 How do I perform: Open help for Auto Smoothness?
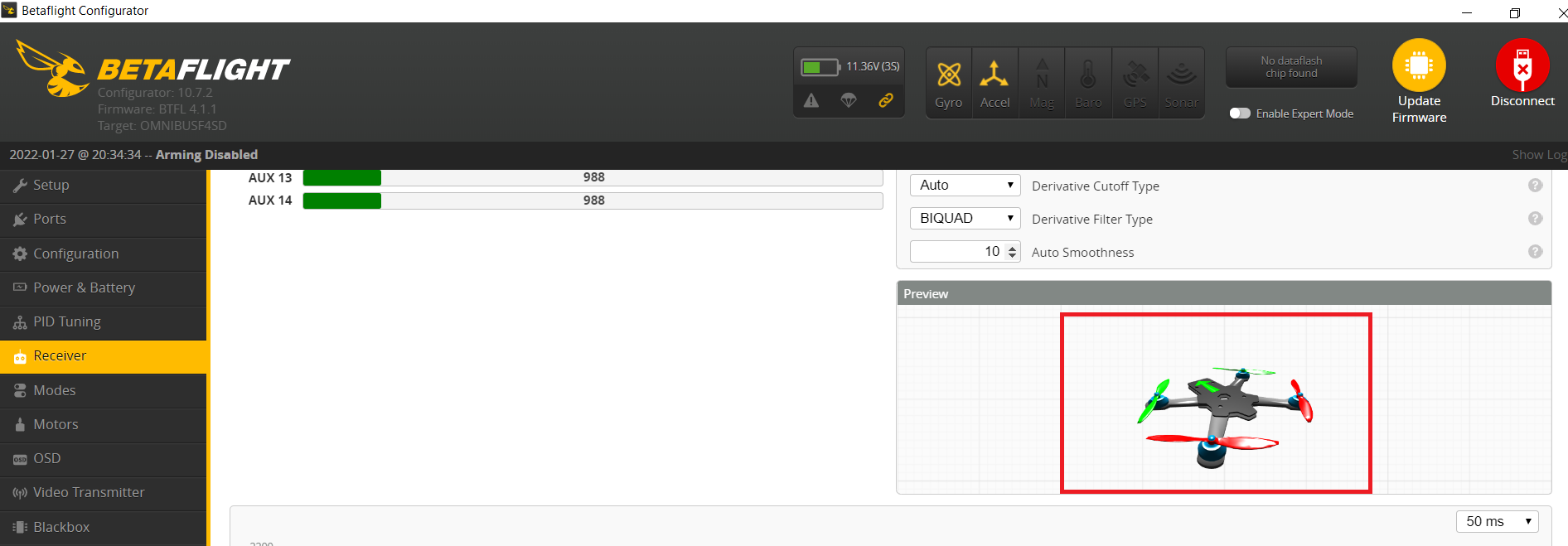1535,252
